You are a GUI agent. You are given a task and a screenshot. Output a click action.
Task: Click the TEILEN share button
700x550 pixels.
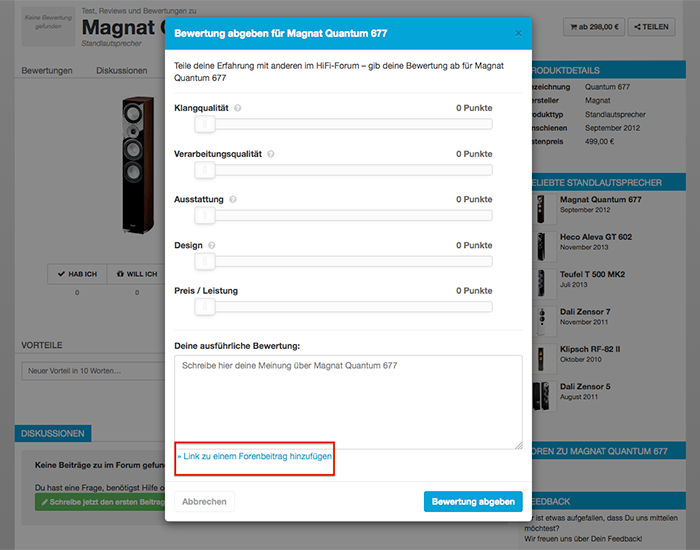point(651,27)
